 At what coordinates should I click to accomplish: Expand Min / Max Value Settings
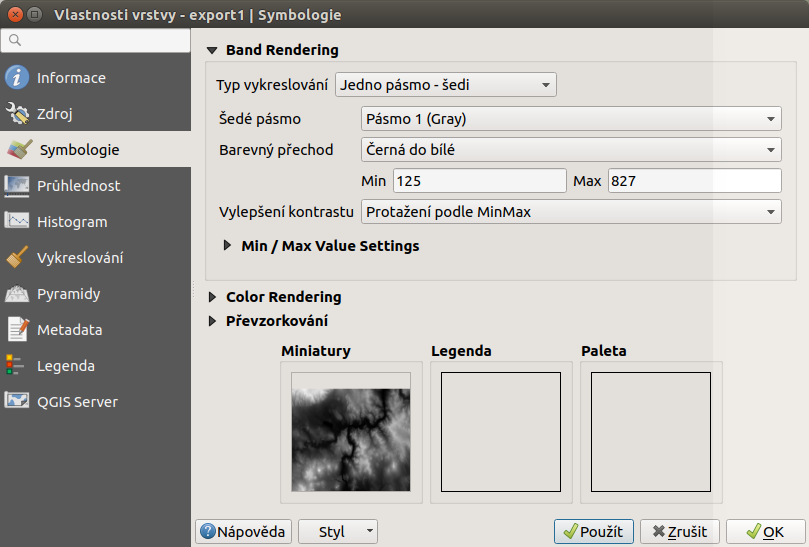coord(227,246)
